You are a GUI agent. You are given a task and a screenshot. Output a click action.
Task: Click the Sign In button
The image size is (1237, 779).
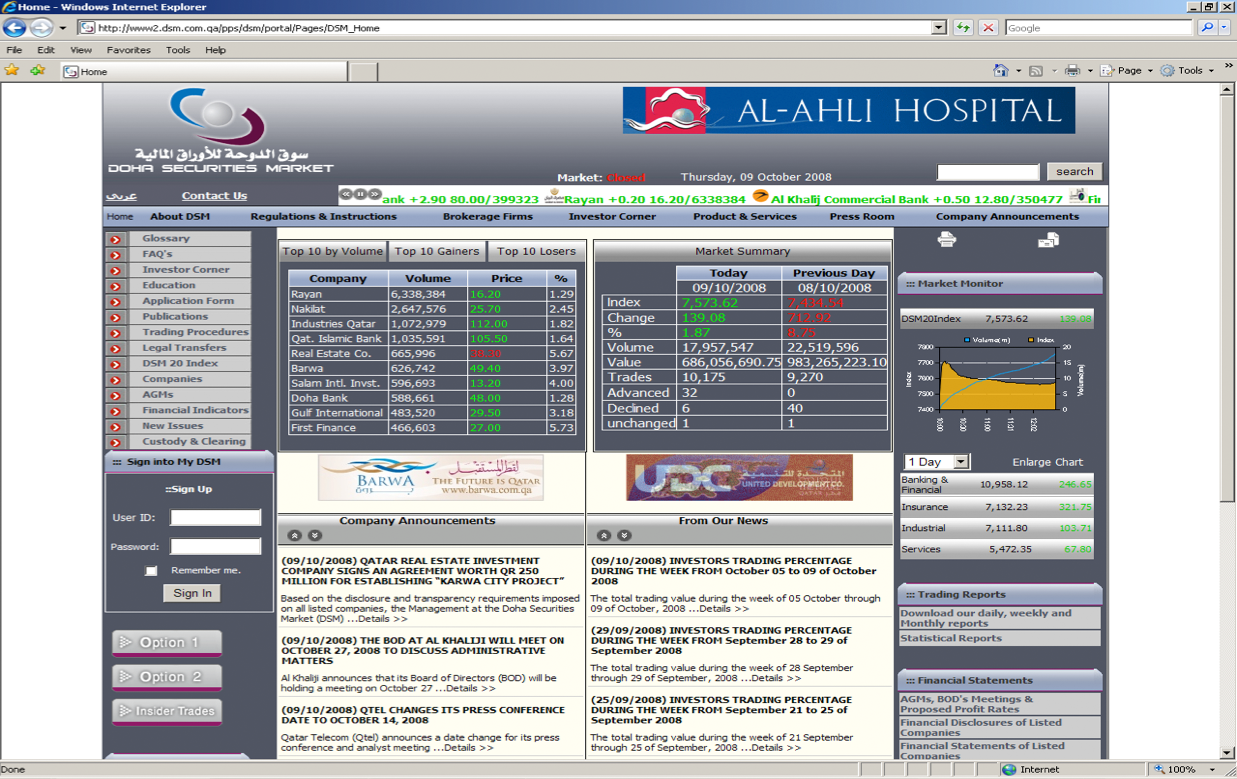[192, 593]
